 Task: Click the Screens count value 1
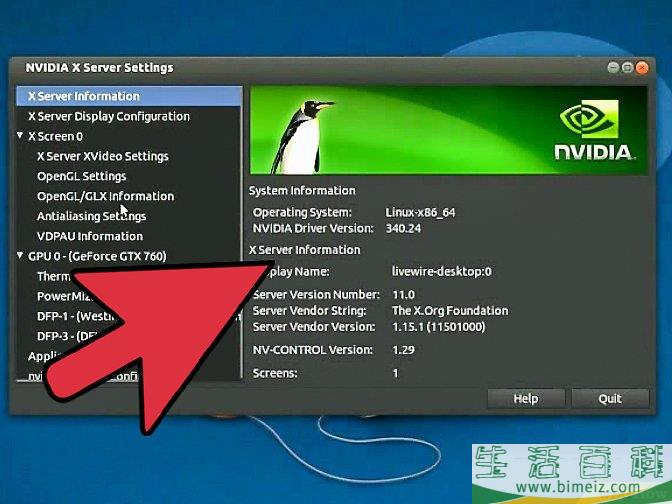(396, 373)
